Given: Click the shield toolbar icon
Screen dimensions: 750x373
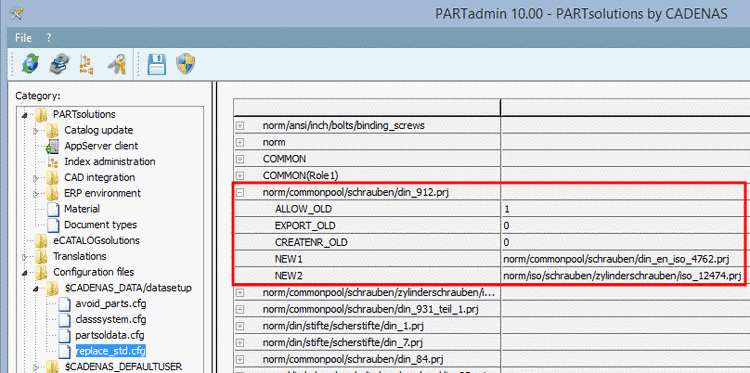Looking at the screenshot, I should tap(186, 64).
